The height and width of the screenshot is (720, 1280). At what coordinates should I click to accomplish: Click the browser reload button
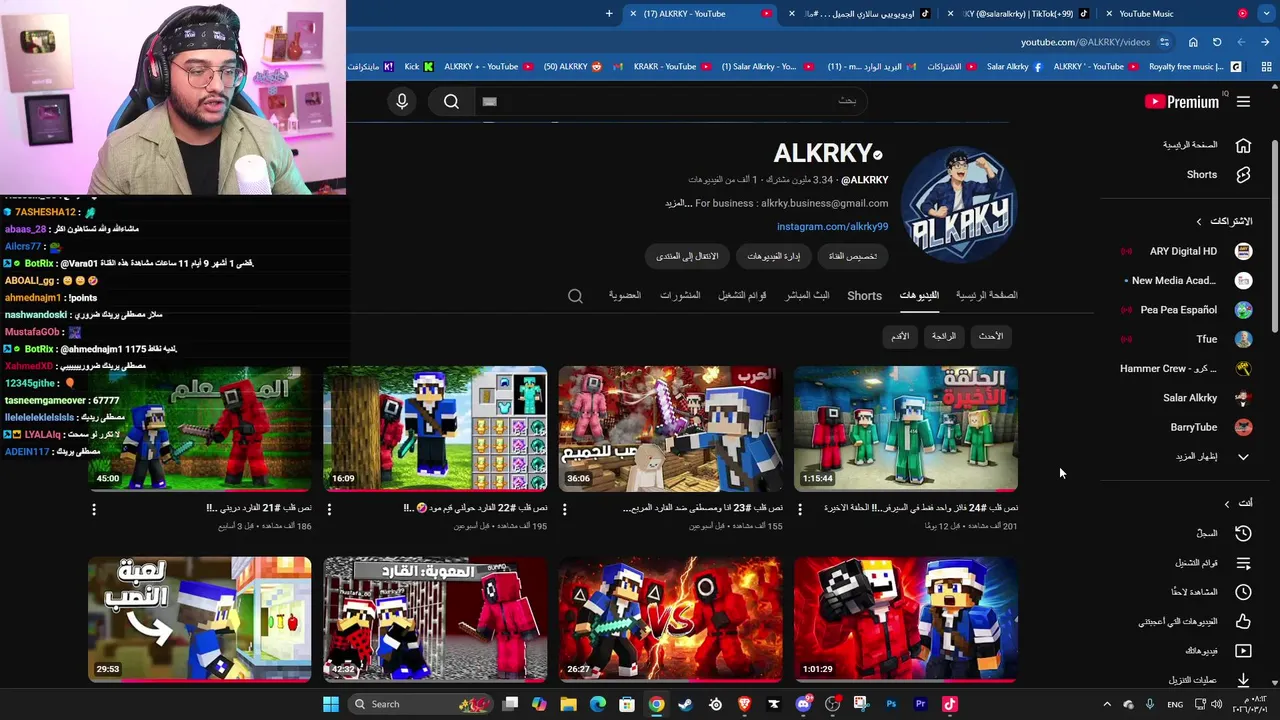pyautogui.click(x=1217, y=42)
